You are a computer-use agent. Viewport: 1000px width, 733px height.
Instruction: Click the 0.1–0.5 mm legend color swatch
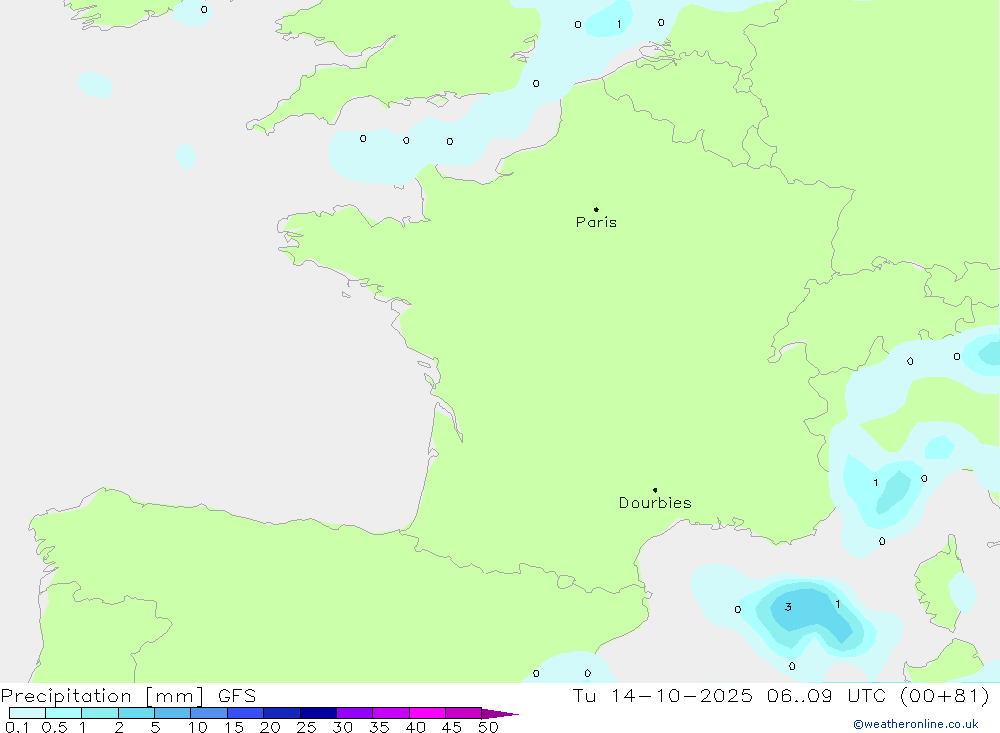click(27, 713)
